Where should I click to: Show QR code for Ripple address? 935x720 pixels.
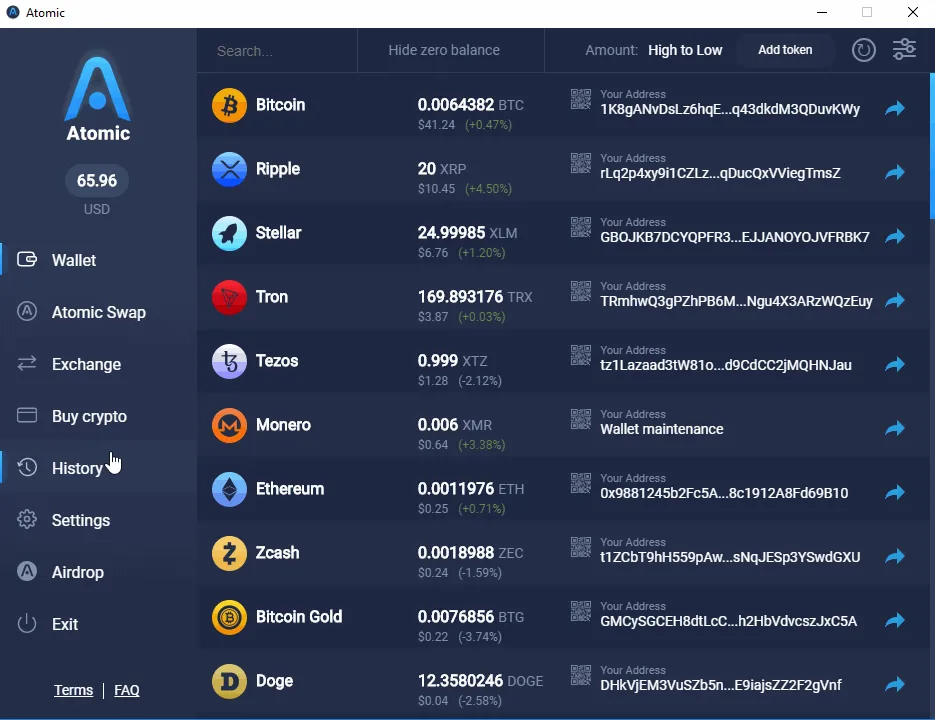click(x=581, y=163)
